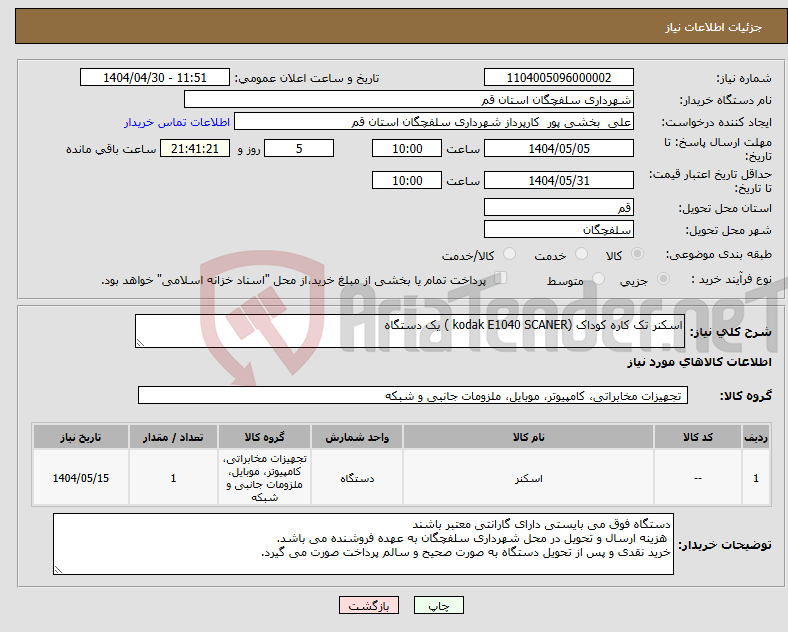Image resolution: width=788 pixels, height=632 pixels.
Task: Click the remaining days field showing 5
Action: (x=299, y=149)
